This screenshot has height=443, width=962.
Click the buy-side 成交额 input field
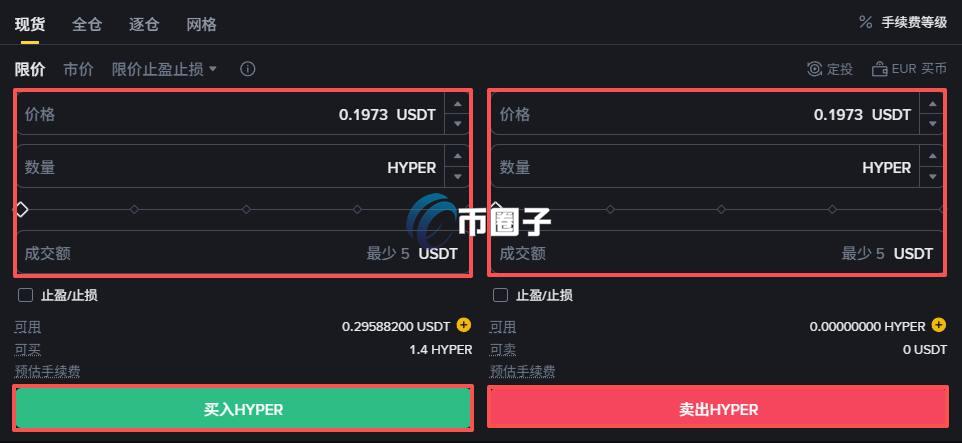coord(242,253)
